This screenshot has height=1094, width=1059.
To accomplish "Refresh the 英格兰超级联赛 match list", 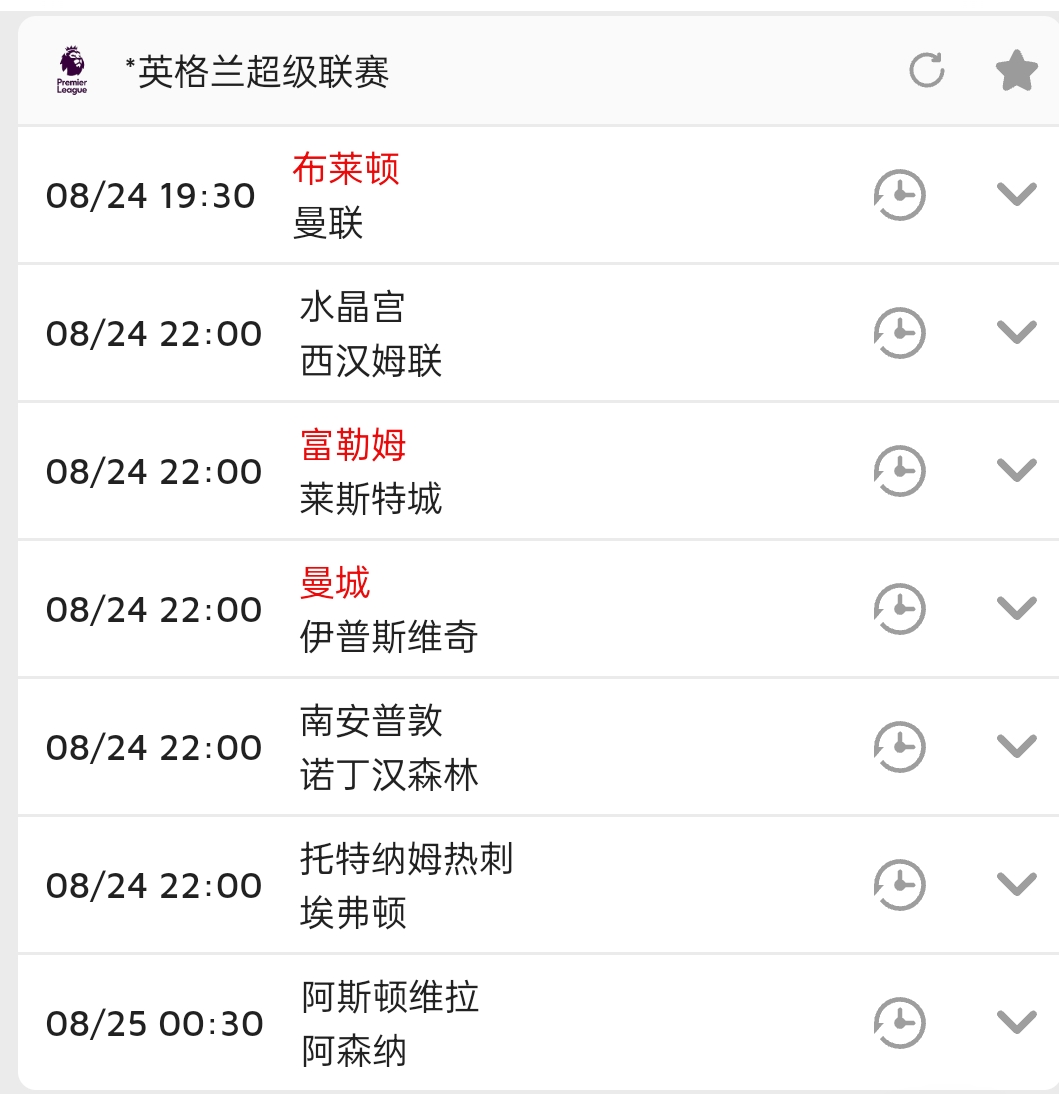I will 927,71.
